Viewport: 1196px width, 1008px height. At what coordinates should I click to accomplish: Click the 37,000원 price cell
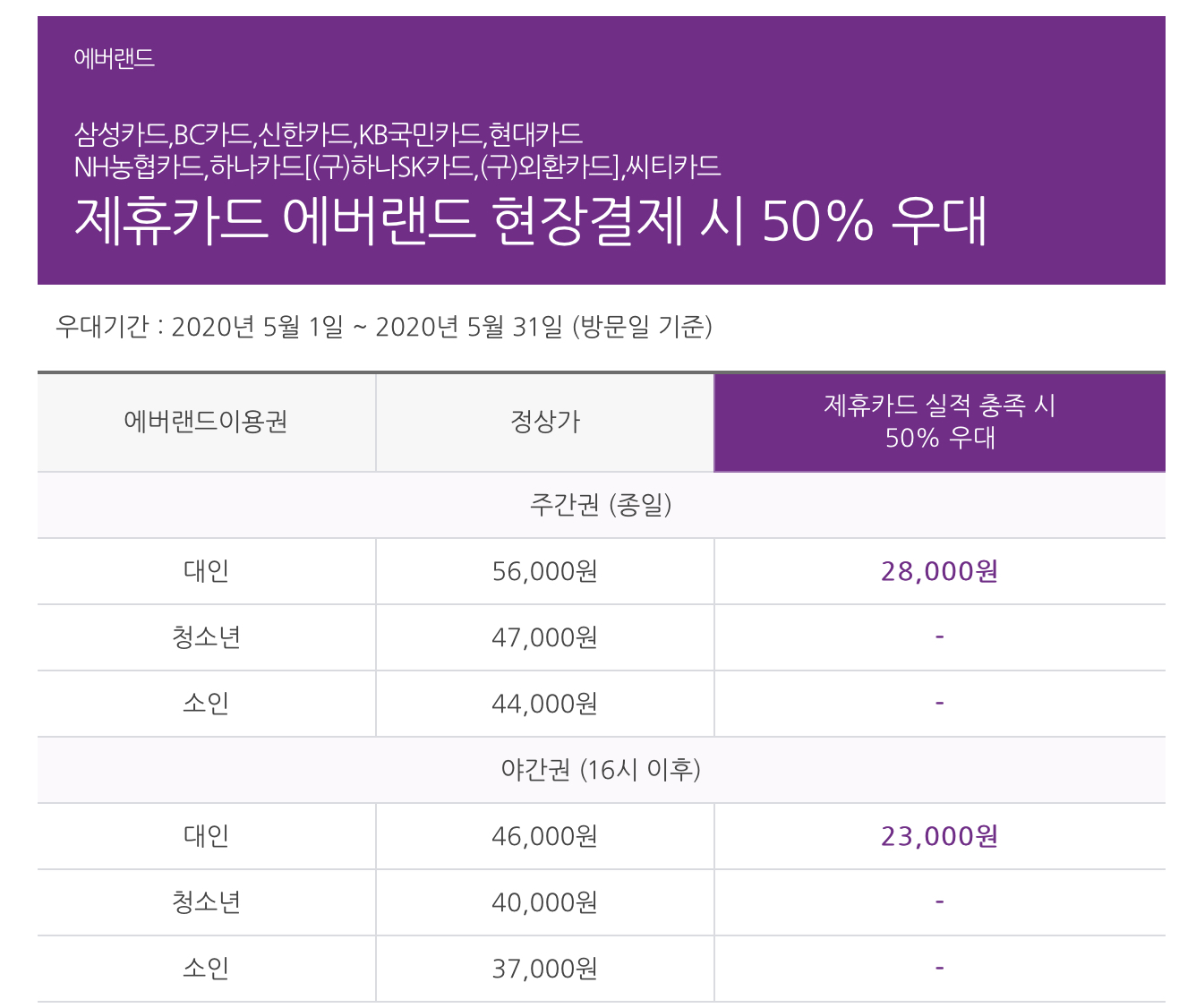[545, 969]
